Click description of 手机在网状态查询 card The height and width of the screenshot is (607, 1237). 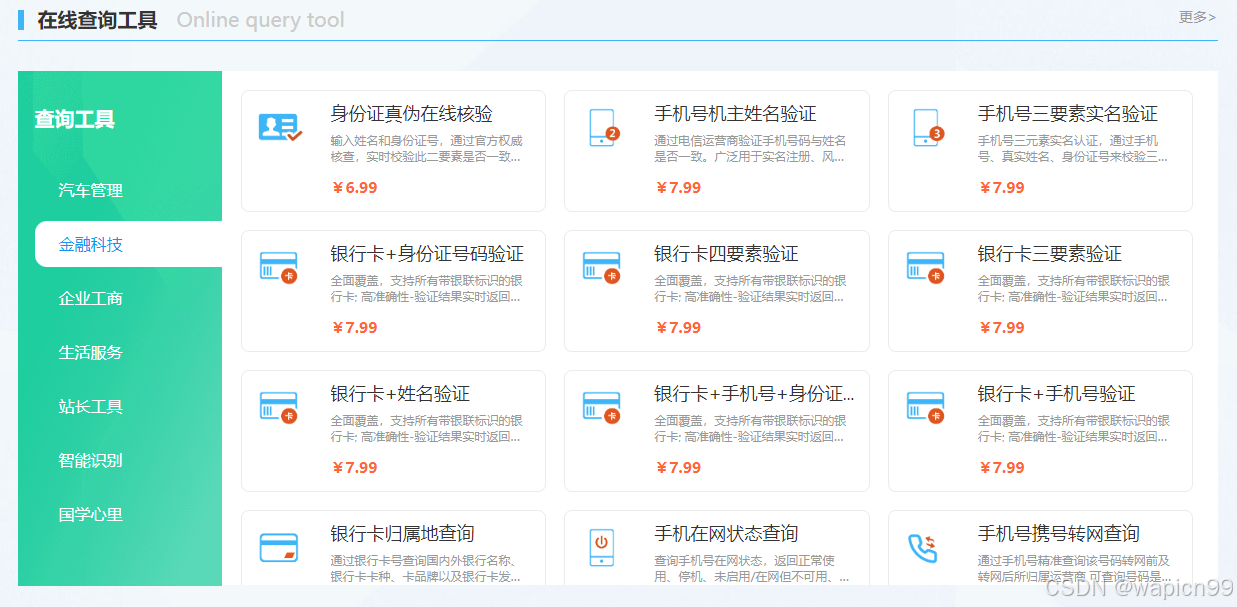pos(752,569)
